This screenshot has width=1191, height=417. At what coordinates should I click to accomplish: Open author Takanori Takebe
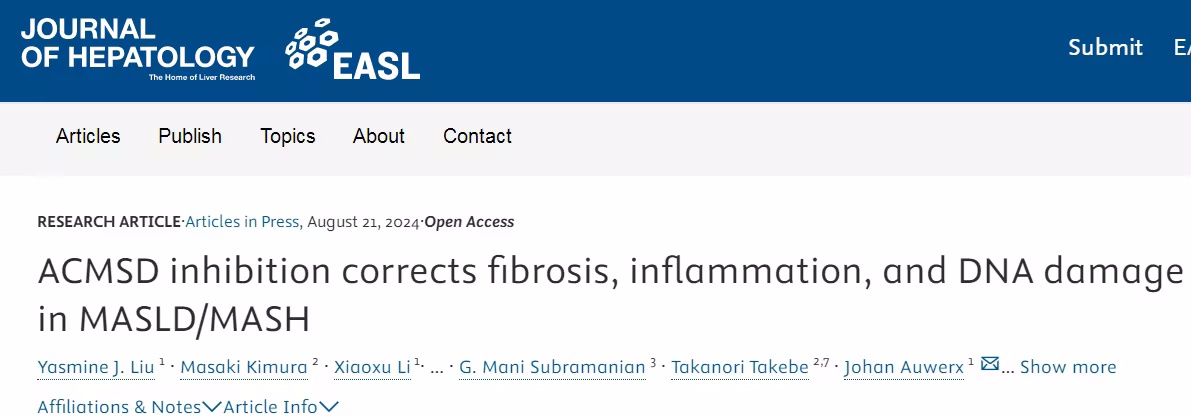[739, 367]
